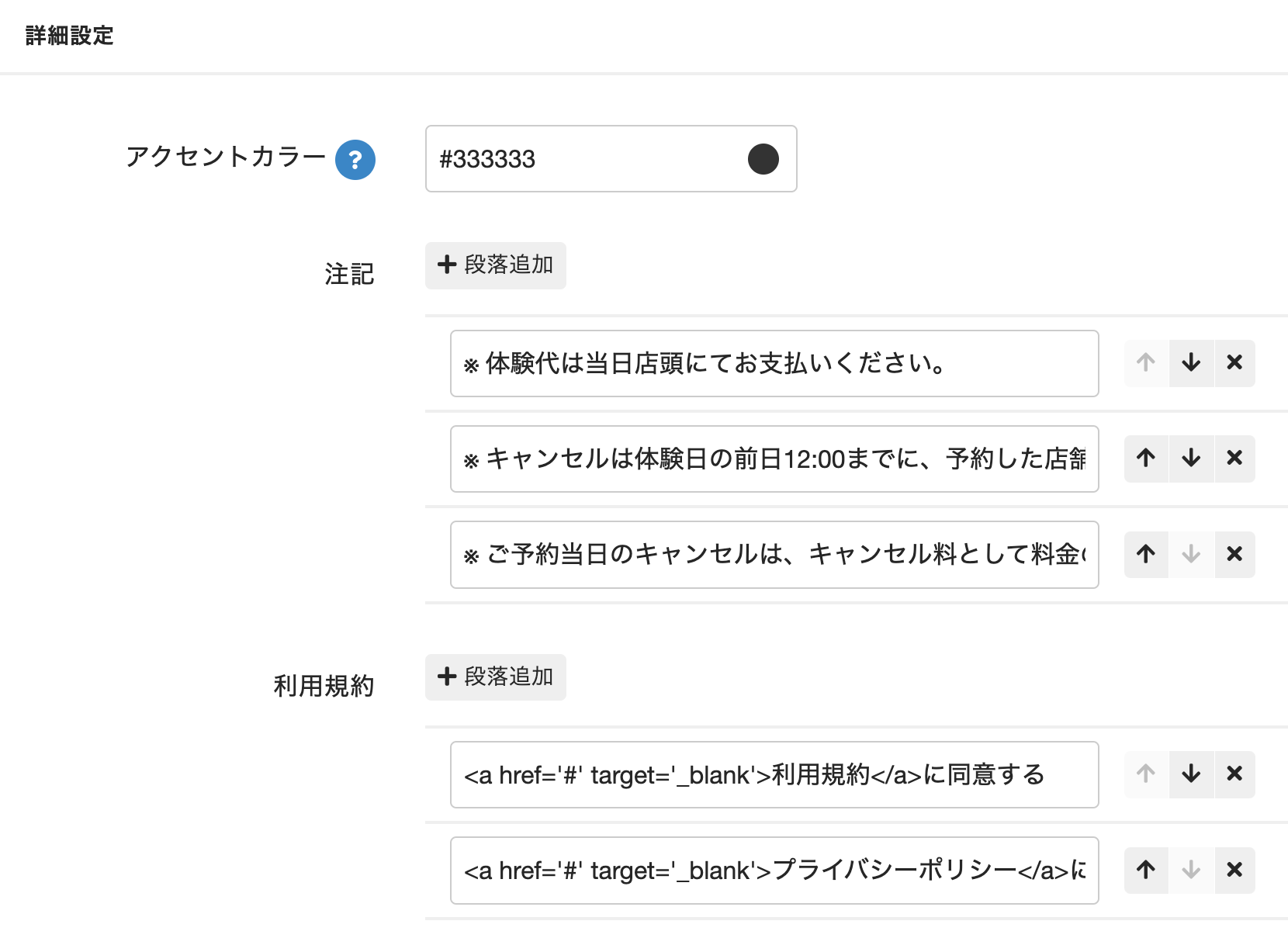Move the ご予約当日のキャンセル note up
This screenshot has height=945, width=1288.
pos(1146,555)
